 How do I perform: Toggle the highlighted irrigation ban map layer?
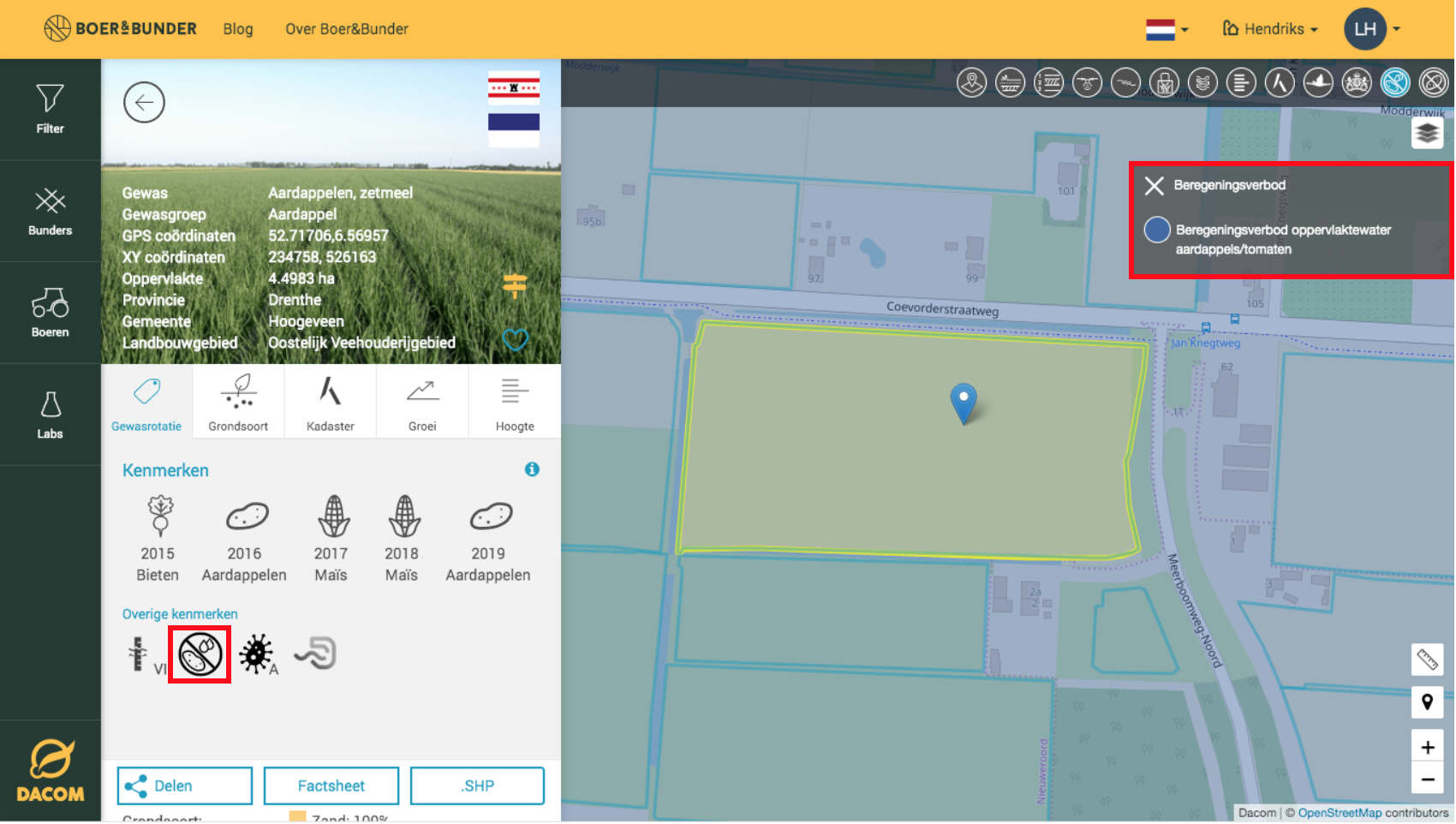(1395, 83)
